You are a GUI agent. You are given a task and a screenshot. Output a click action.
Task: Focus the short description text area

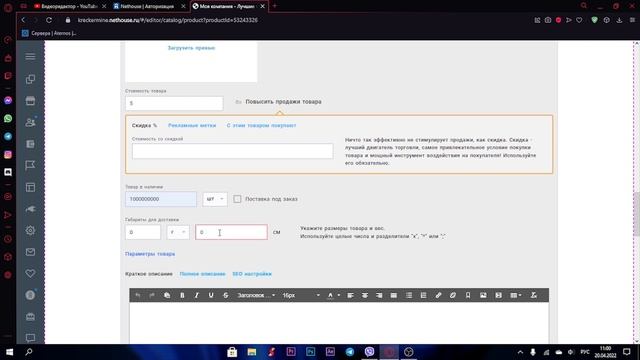pyautogui.click(x=339, y=322)
